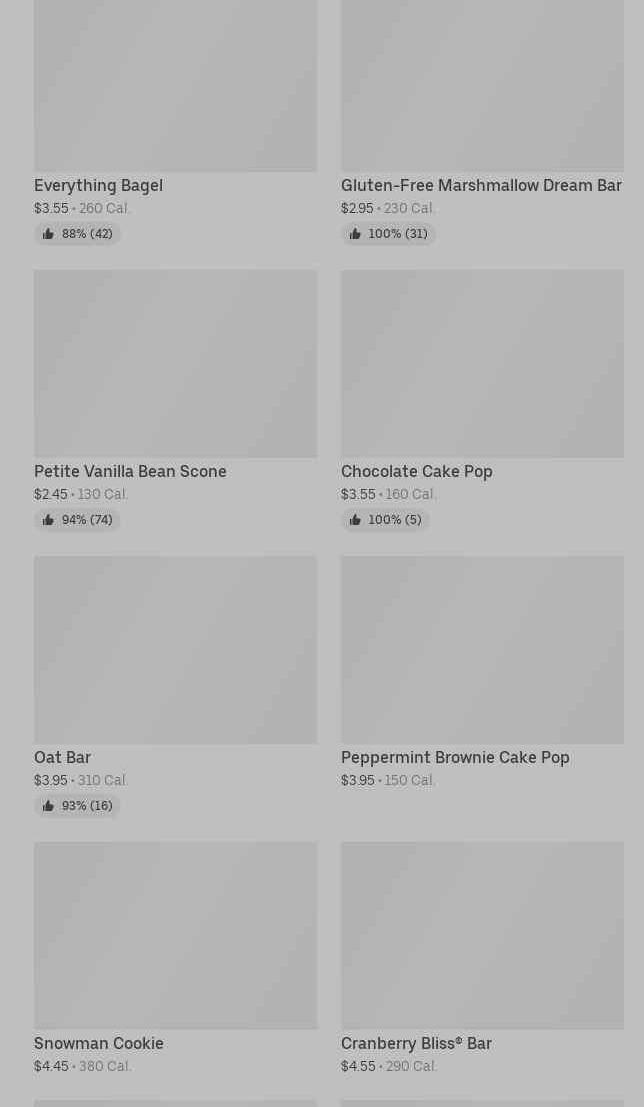Click the Petite Vanilla Bean Scone image

(x=175, y=363)
